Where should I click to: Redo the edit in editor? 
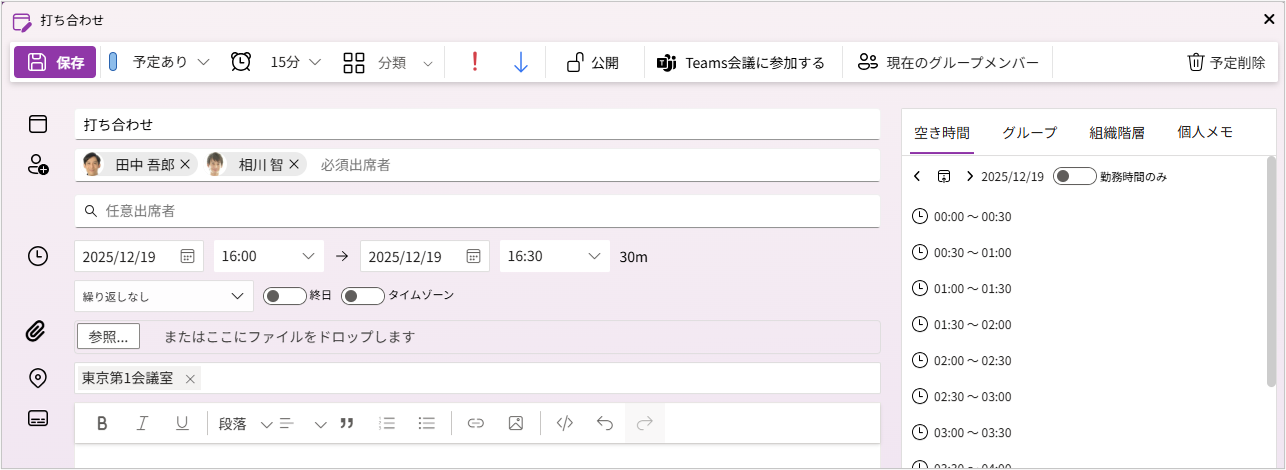coord(645,423)
